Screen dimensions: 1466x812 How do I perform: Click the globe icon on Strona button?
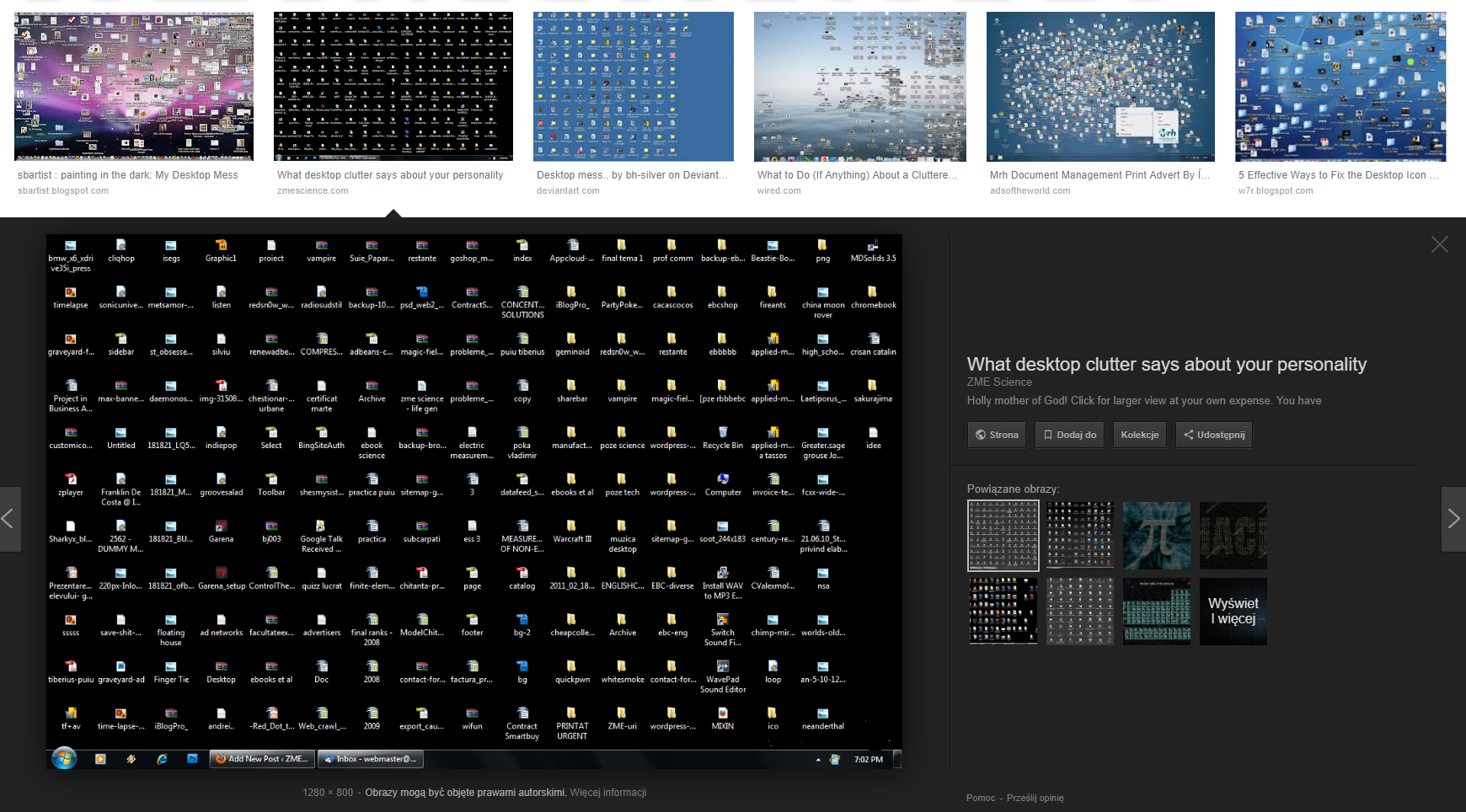point(981,435)
